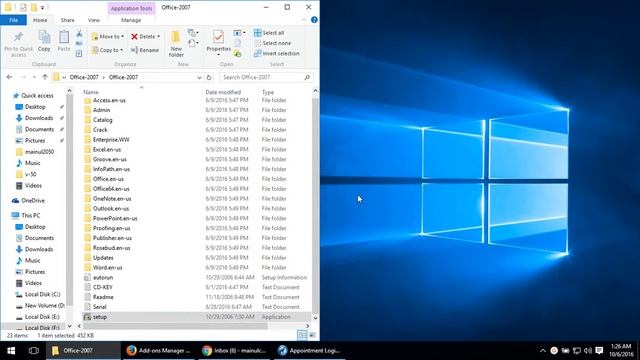The image size is (640, 360).
Task: Click the Back navigation arrow
Action: 9,77
